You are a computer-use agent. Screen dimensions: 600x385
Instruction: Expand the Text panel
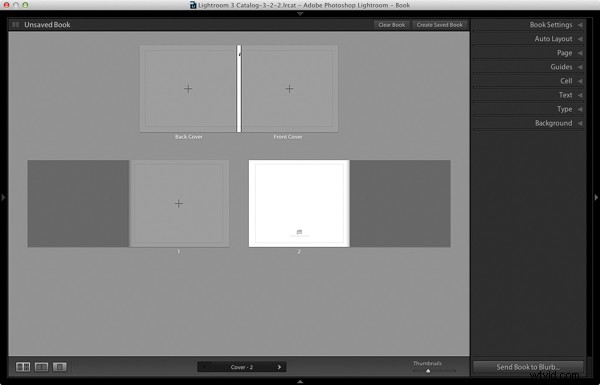coord(528,95)
